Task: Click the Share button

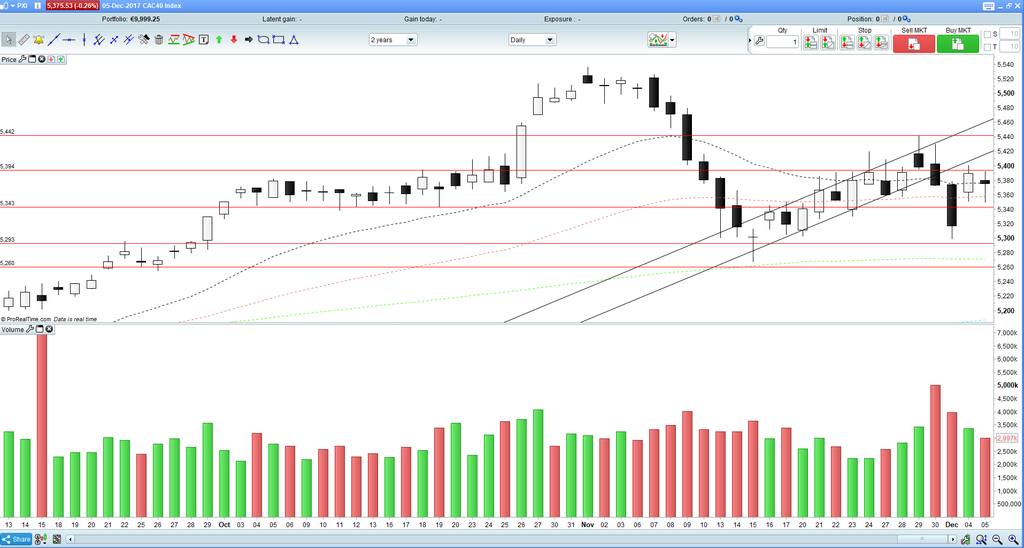Action: click(x=16, y=540)
